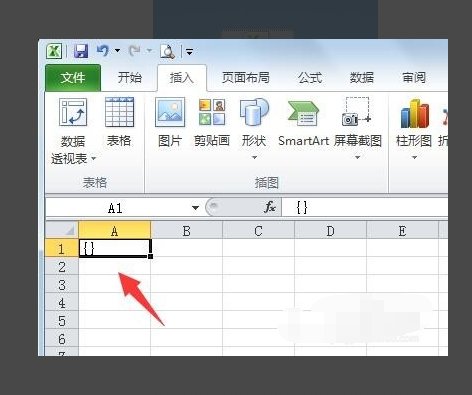Image resolution: width=472 pixels, height=395 pixels.
Task: Click cell D2
Action: [330, 266]
